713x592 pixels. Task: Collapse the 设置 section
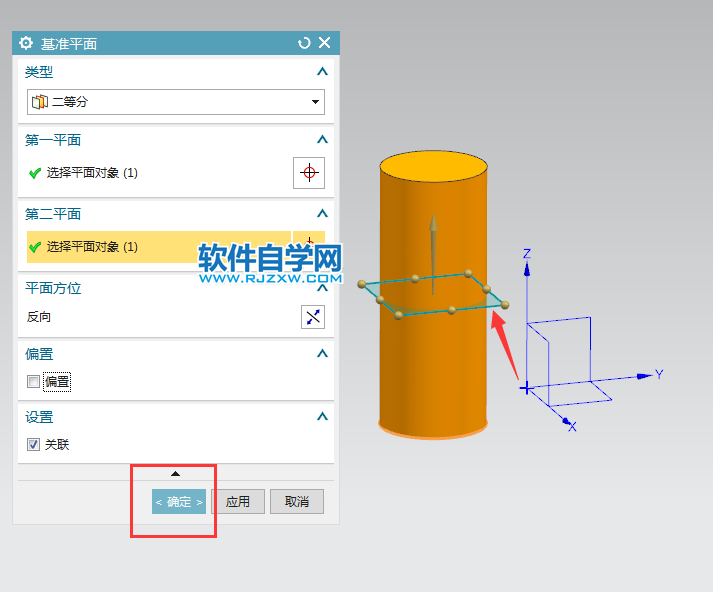[x=322, y=416]
